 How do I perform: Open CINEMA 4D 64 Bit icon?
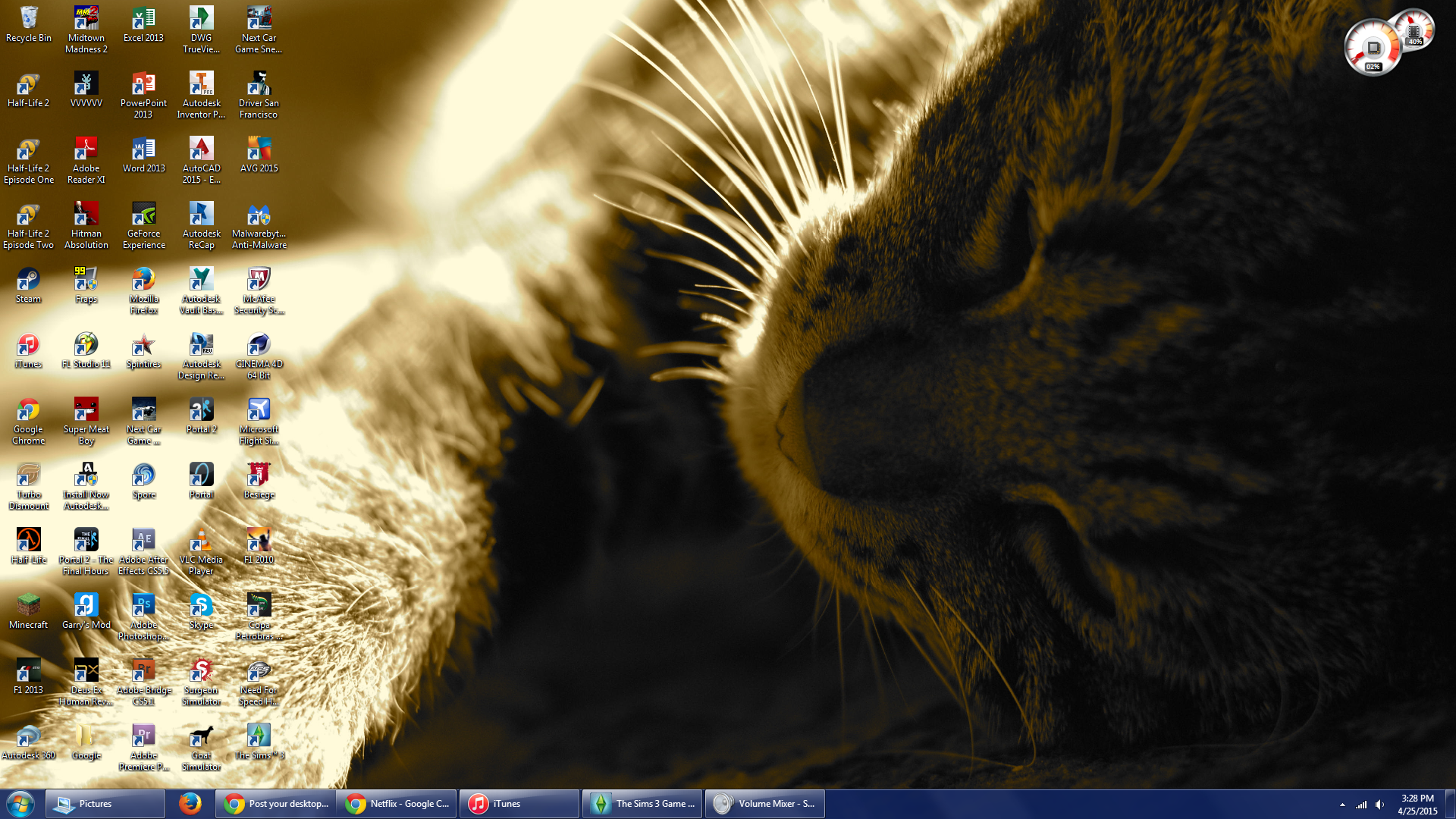point(259,356)
